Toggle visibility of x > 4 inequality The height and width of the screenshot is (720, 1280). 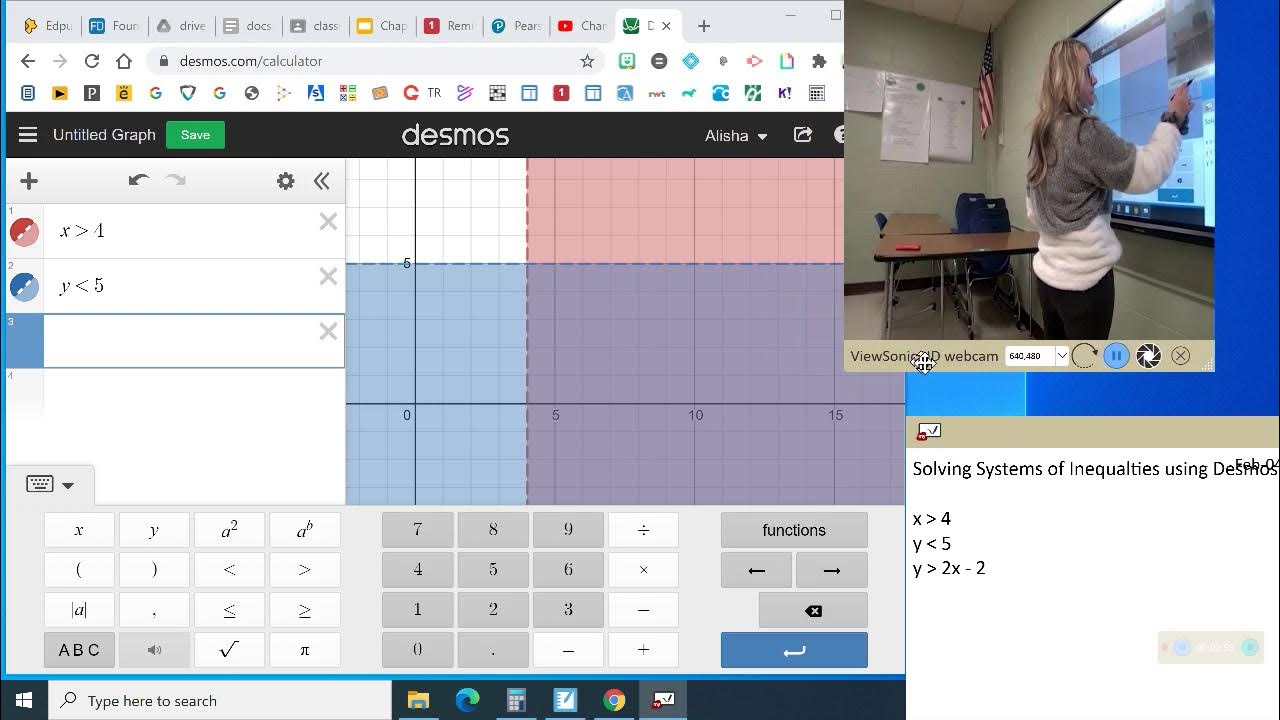[x=24, y=232]
